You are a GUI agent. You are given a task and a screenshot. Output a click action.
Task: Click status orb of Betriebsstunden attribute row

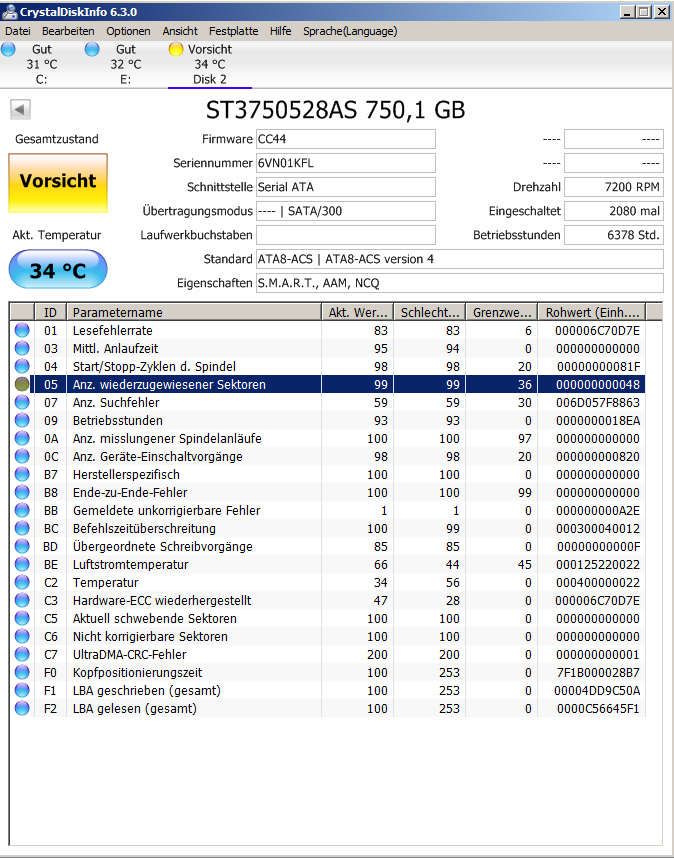click(22, 420)
